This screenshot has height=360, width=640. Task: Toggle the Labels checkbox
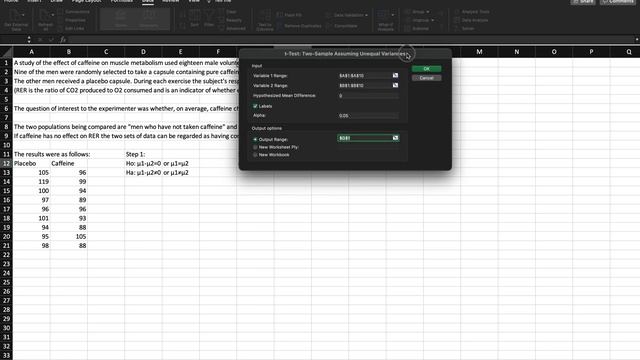pos(255,106)
